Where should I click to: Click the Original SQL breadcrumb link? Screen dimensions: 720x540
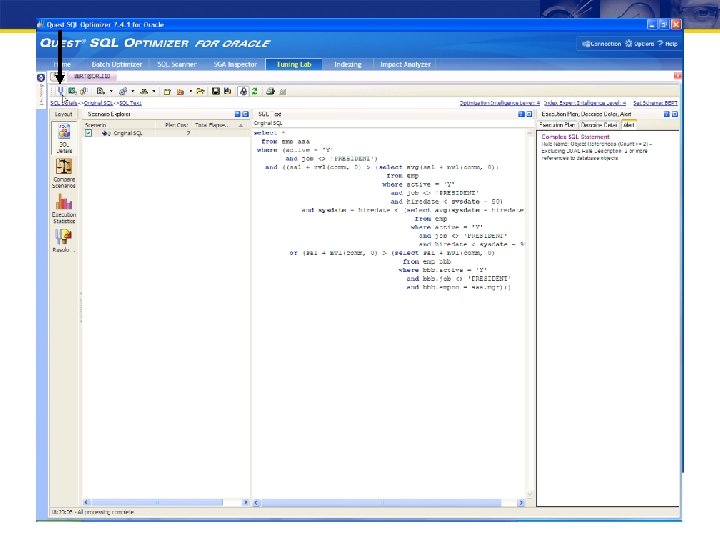point(98,103)
